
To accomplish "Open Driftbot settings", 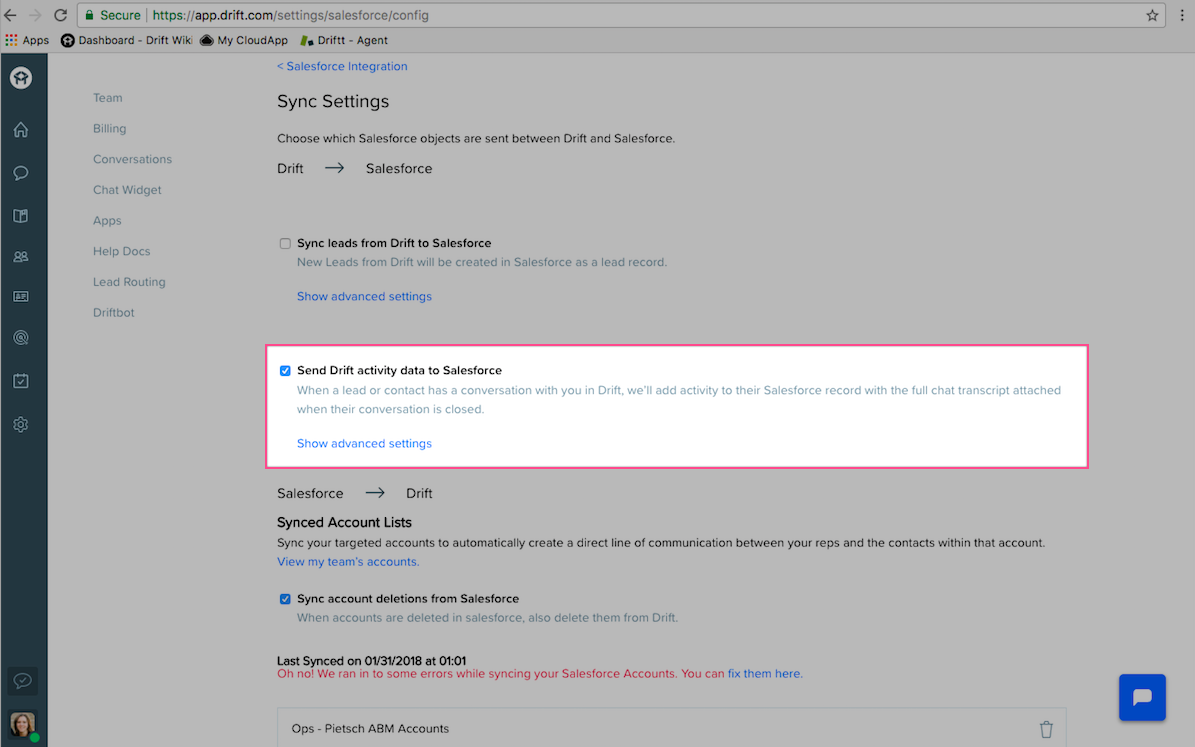I will coord(114,313).
